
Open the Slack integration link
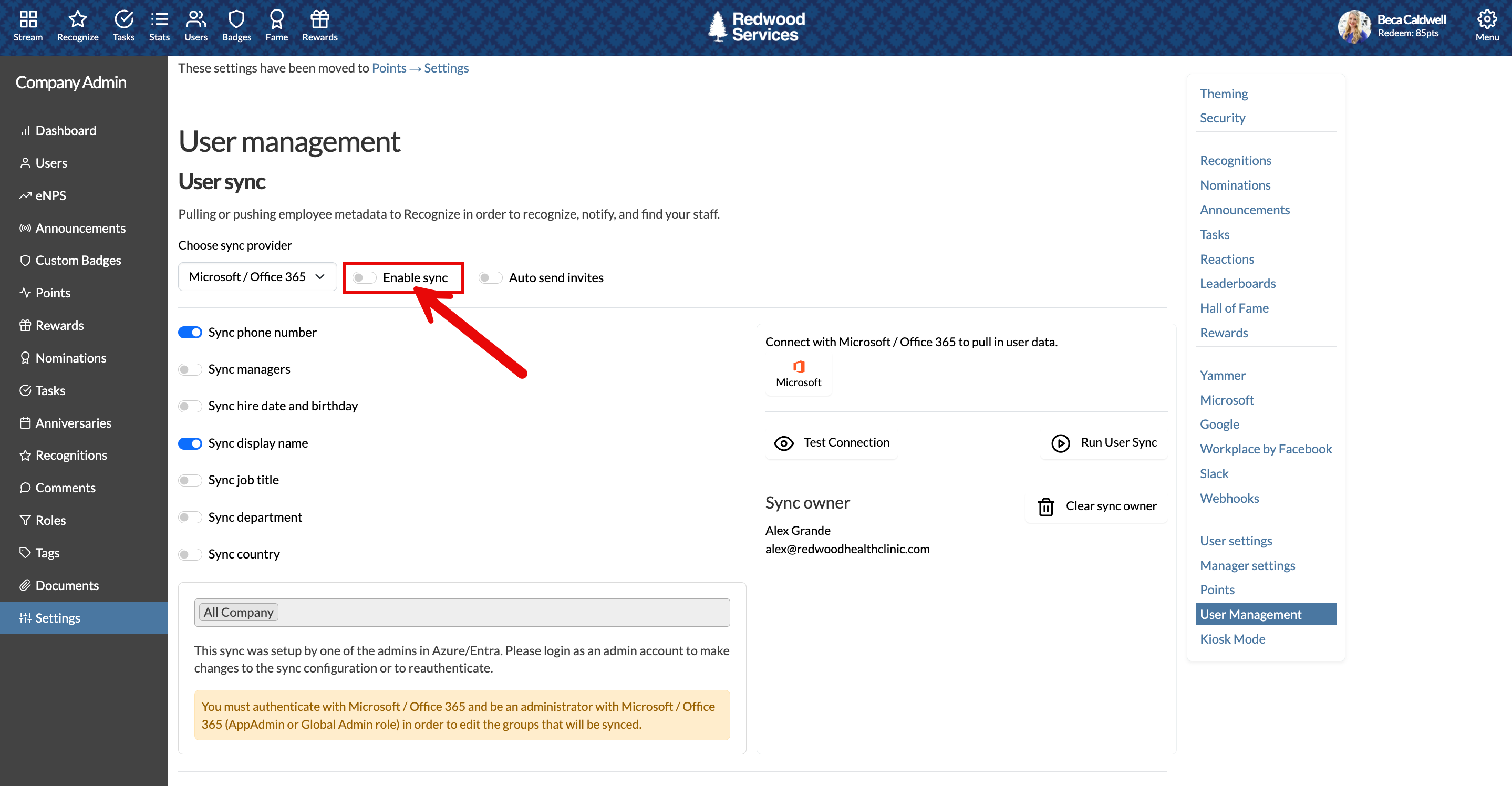(x=1214, y=474)
